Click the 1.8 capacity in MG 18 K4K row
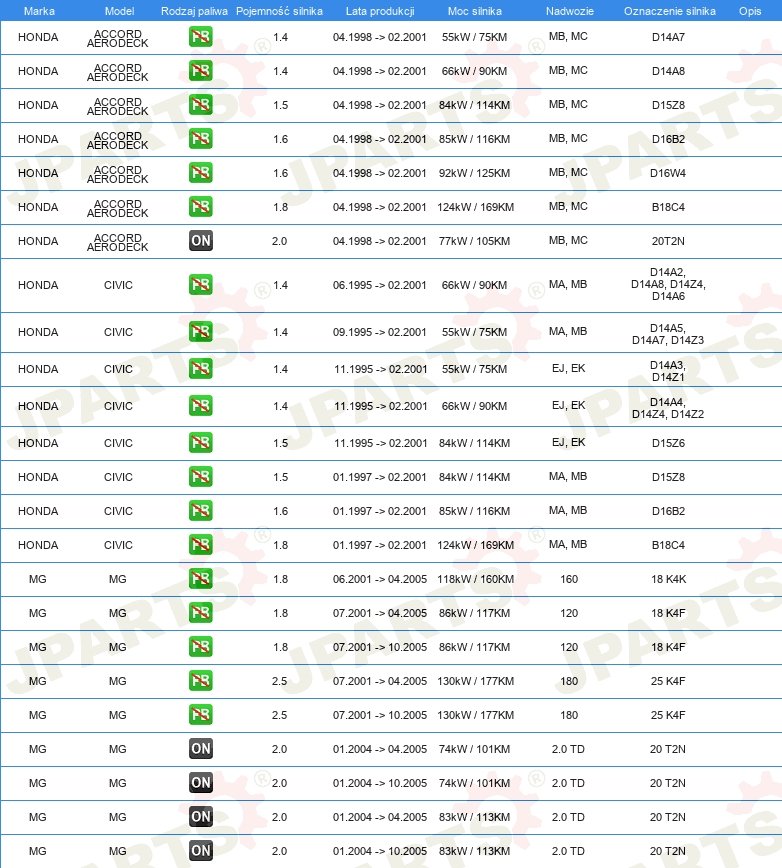 click(281, 580)
